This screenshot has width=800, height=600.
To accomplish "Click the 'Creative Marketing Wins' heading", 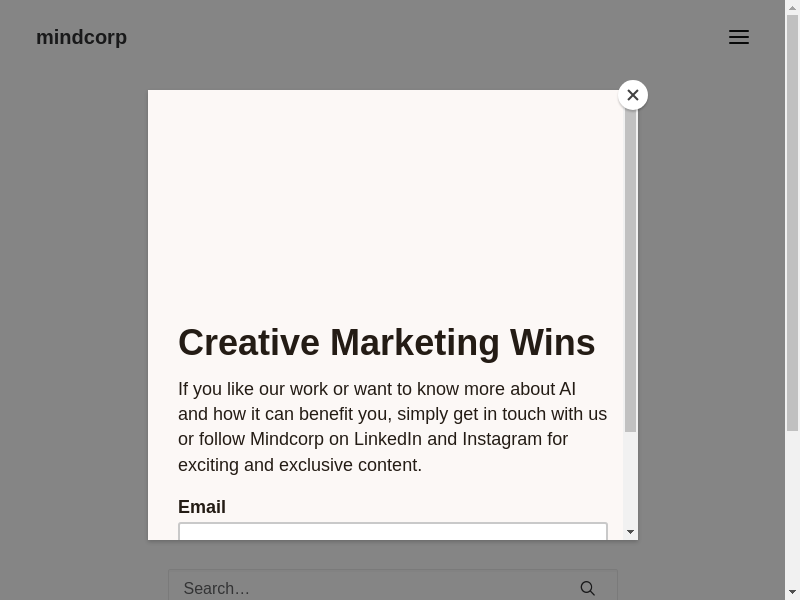I will [386, 342].
